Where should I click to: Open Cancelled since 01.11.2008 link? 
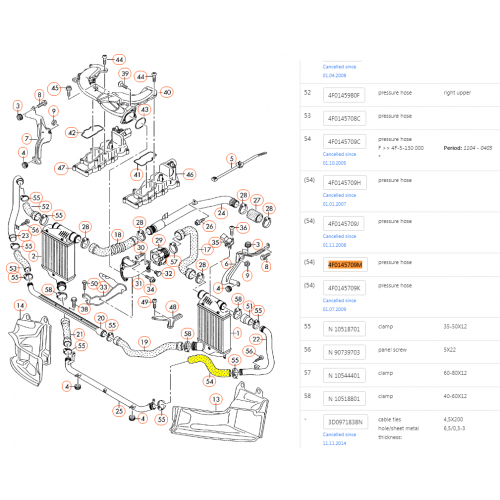point(339,240)
